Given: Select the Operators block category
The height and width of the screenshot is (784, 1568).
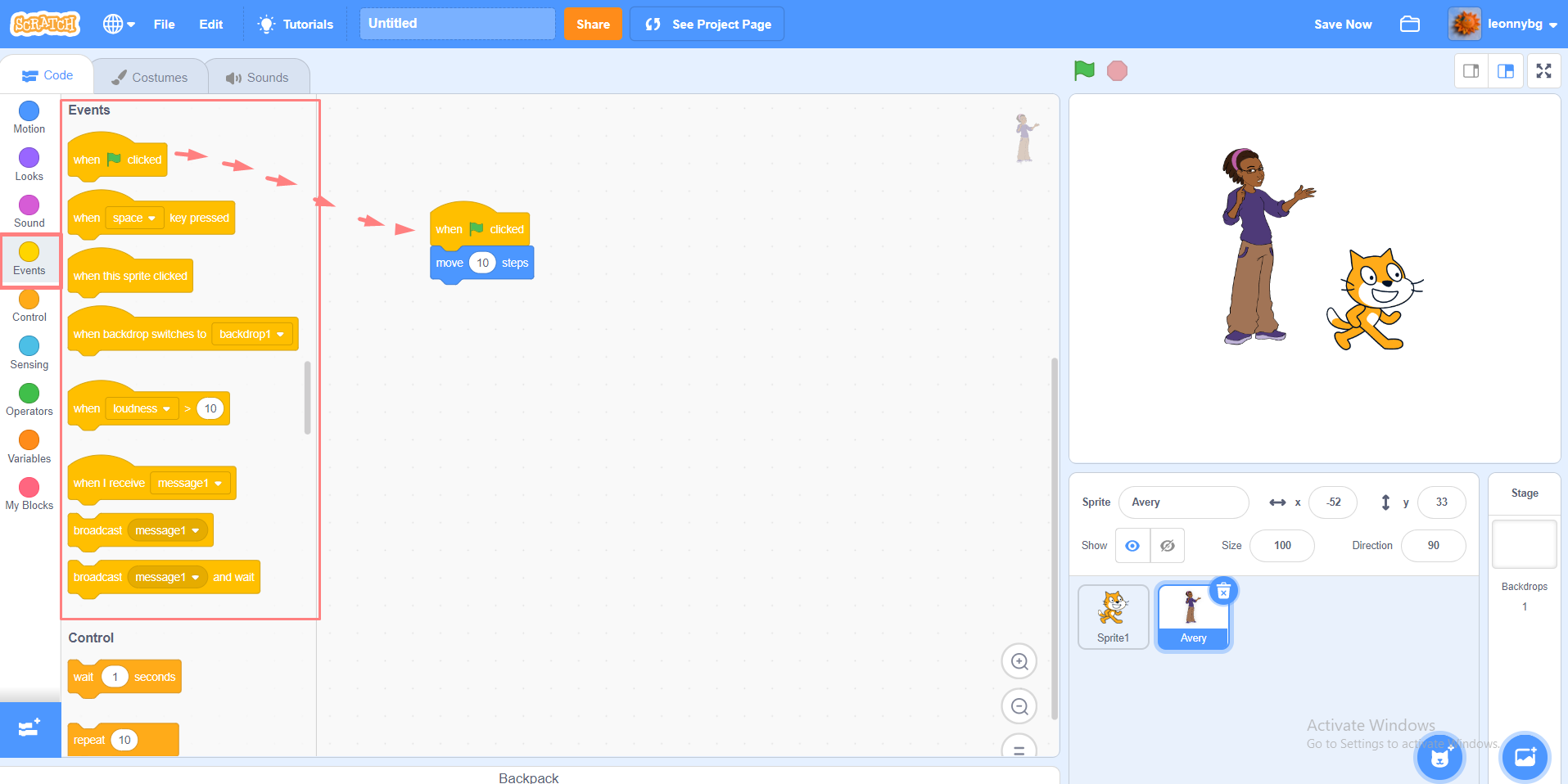Looking at the screenshot, I should [x=29, y=399].
